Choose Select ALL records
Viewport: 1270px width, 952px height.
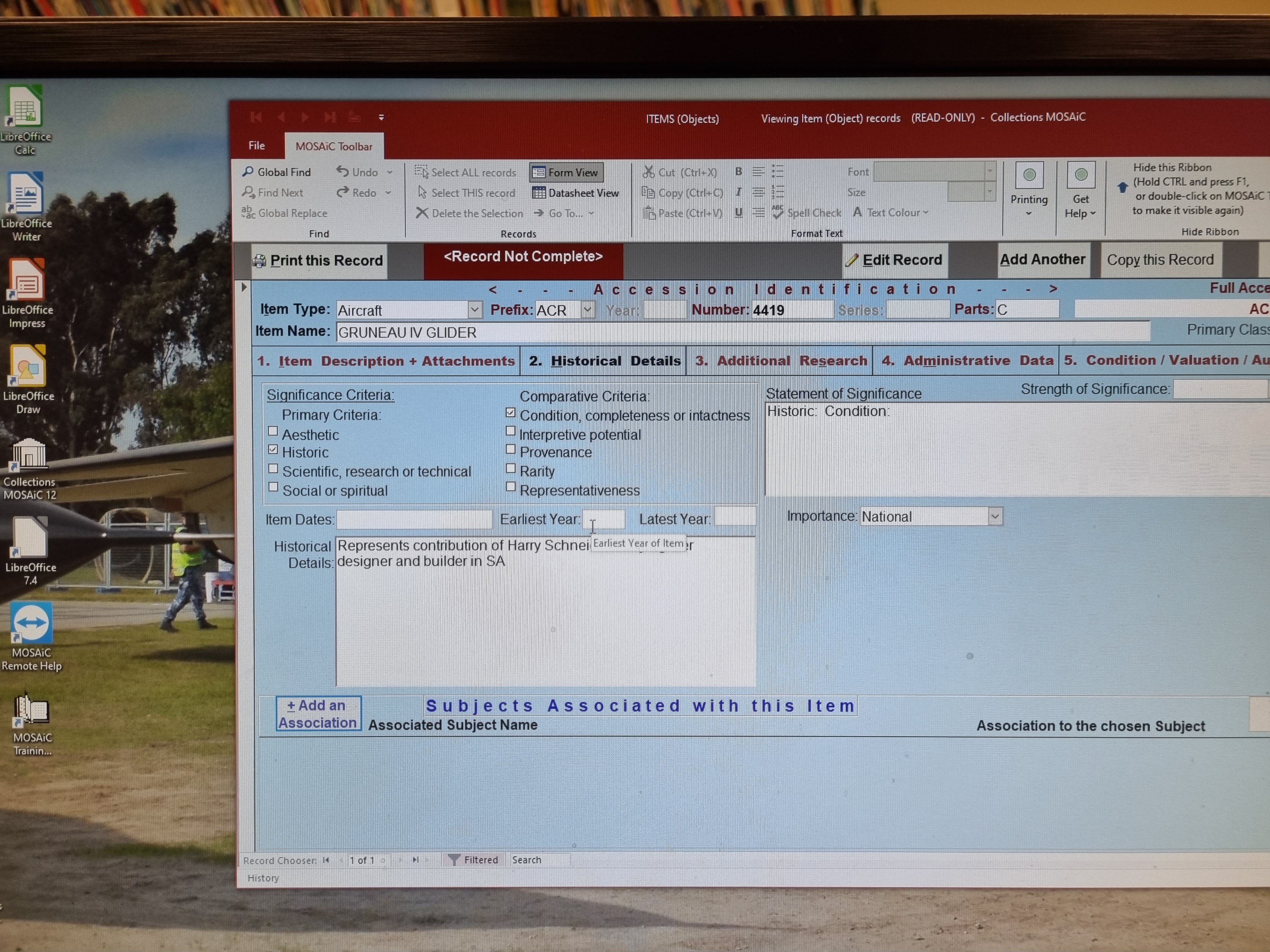466,172
